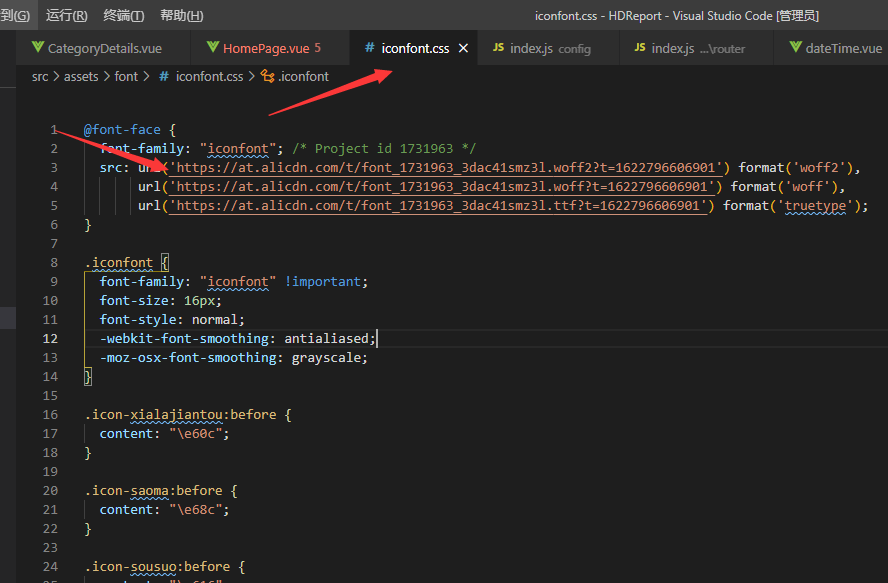Click assets in the breadcrumb

tap(81, 76)
